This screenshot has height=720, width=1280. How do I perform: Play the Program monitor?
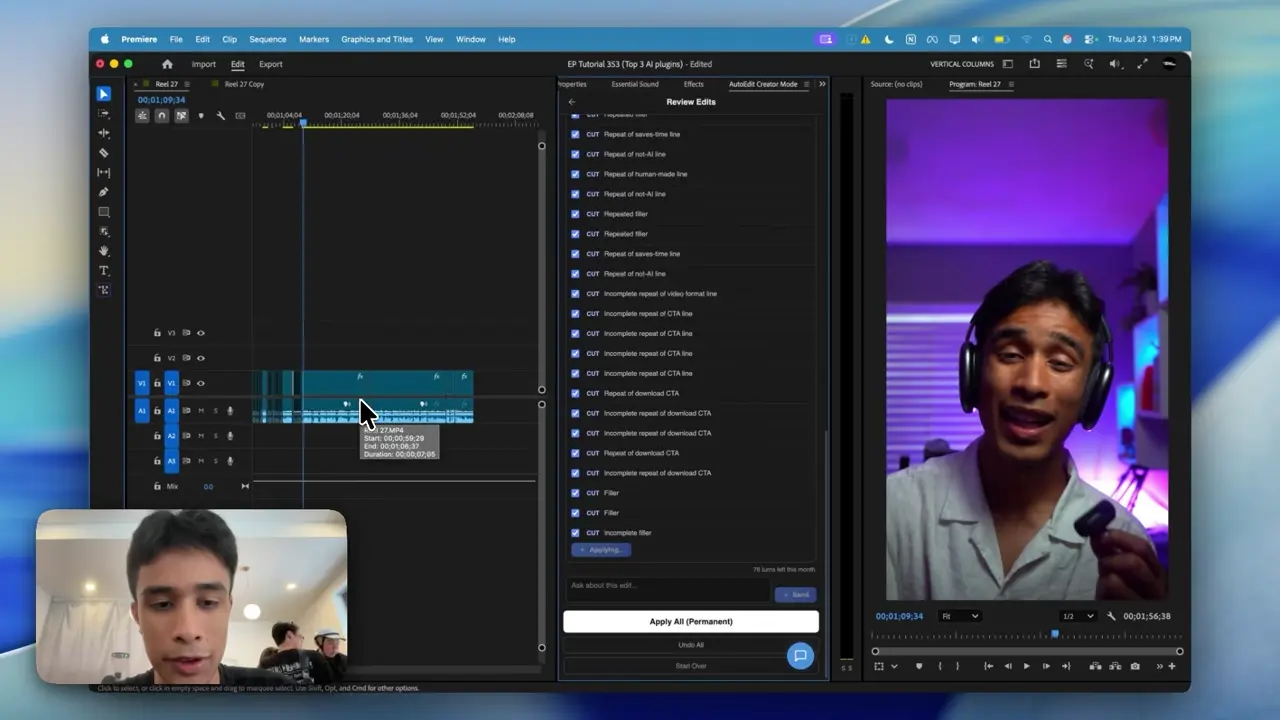point(1026,666)
